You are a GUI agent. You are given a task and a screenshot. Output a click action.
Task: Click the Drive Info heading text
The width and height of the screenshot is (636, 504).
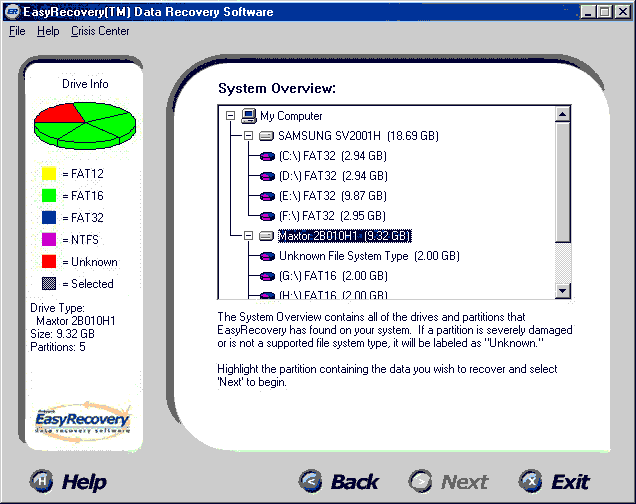85,84
